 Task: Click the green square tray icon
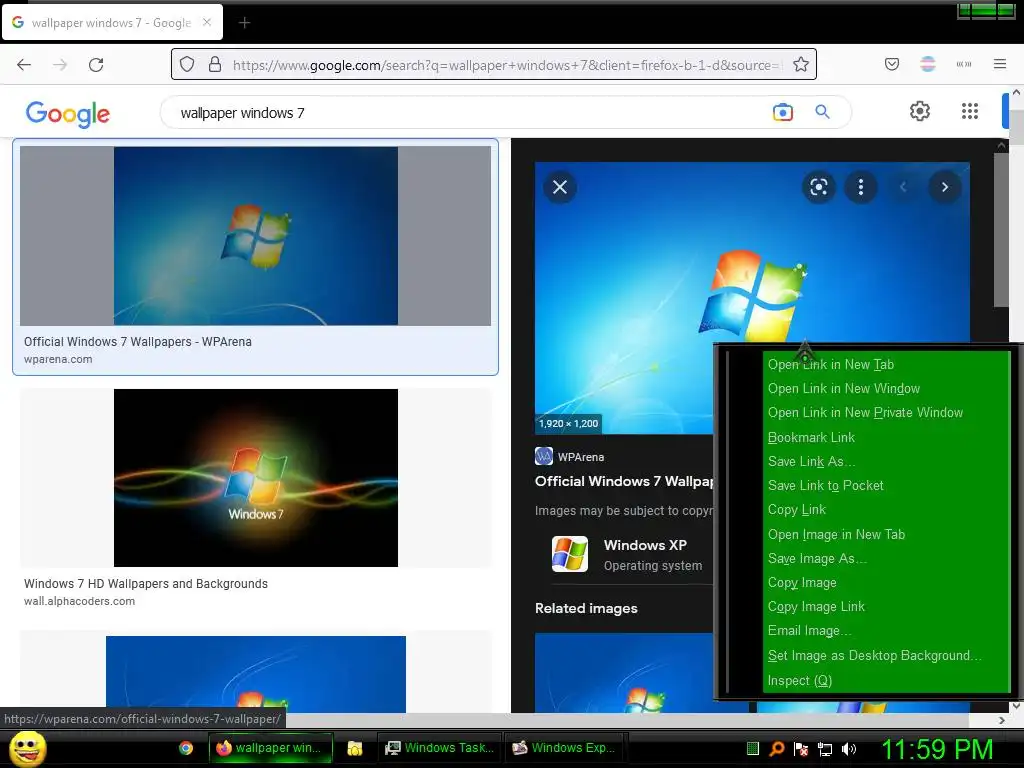752,749
